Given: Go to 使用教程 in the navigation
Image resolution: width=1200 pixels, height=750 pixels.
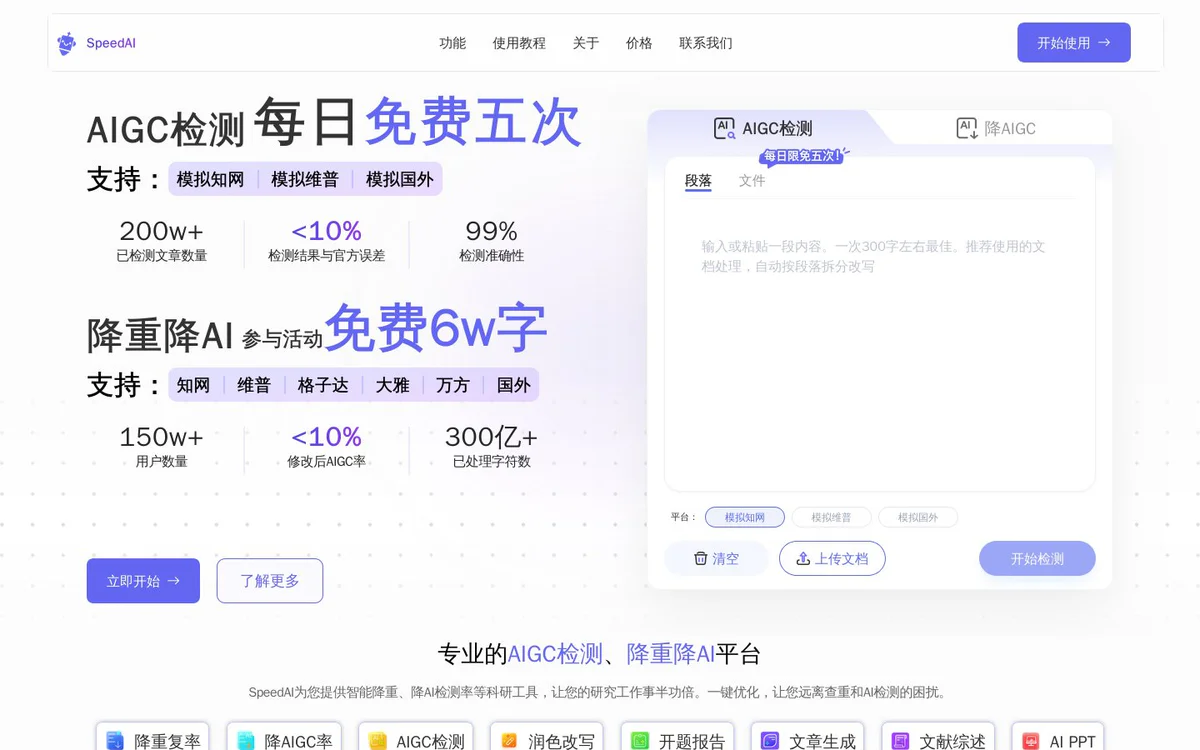Looking at the screenshot, I should coord(519,43).
